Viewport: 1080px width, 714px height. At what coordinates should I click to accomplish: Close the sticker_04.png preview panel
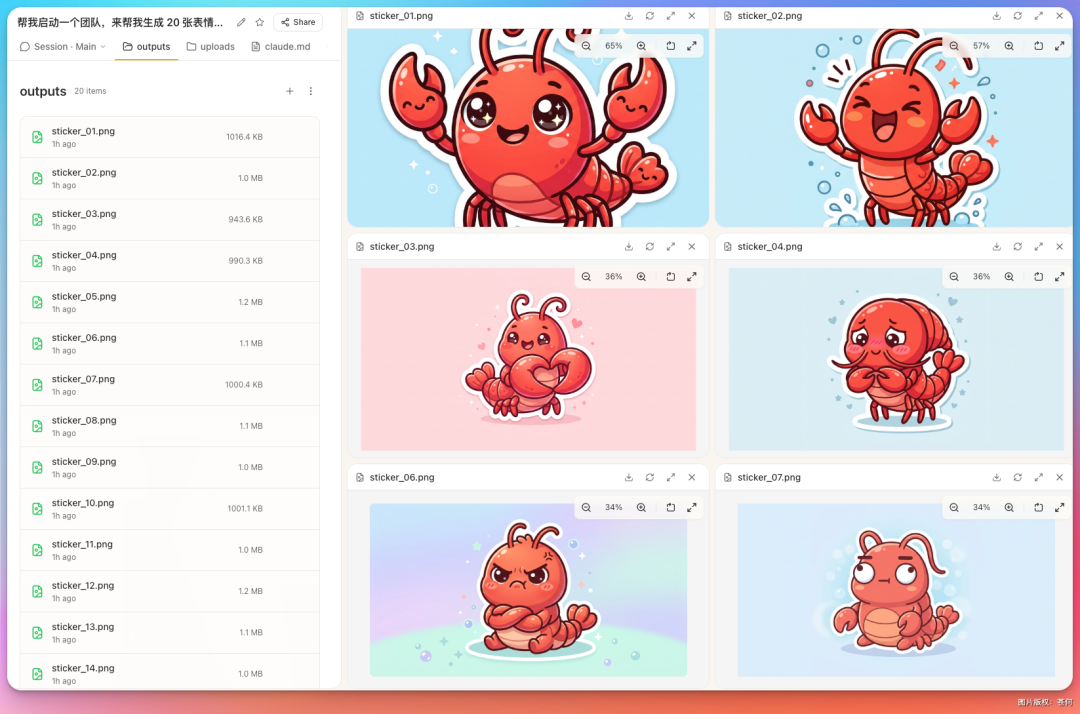coord(1059,246)
